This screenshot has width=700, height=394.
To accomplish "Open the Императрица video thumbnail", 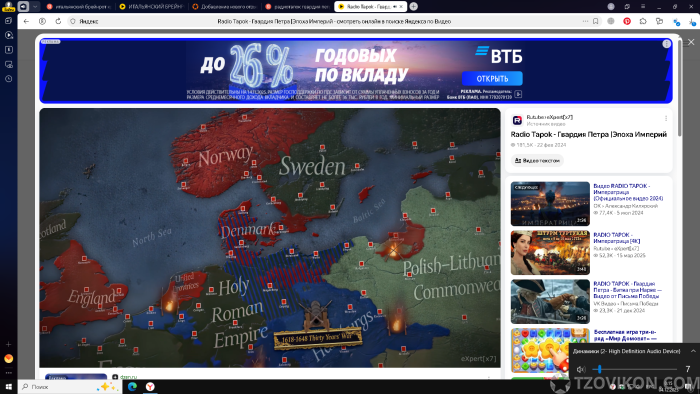I will coord(550,203).
